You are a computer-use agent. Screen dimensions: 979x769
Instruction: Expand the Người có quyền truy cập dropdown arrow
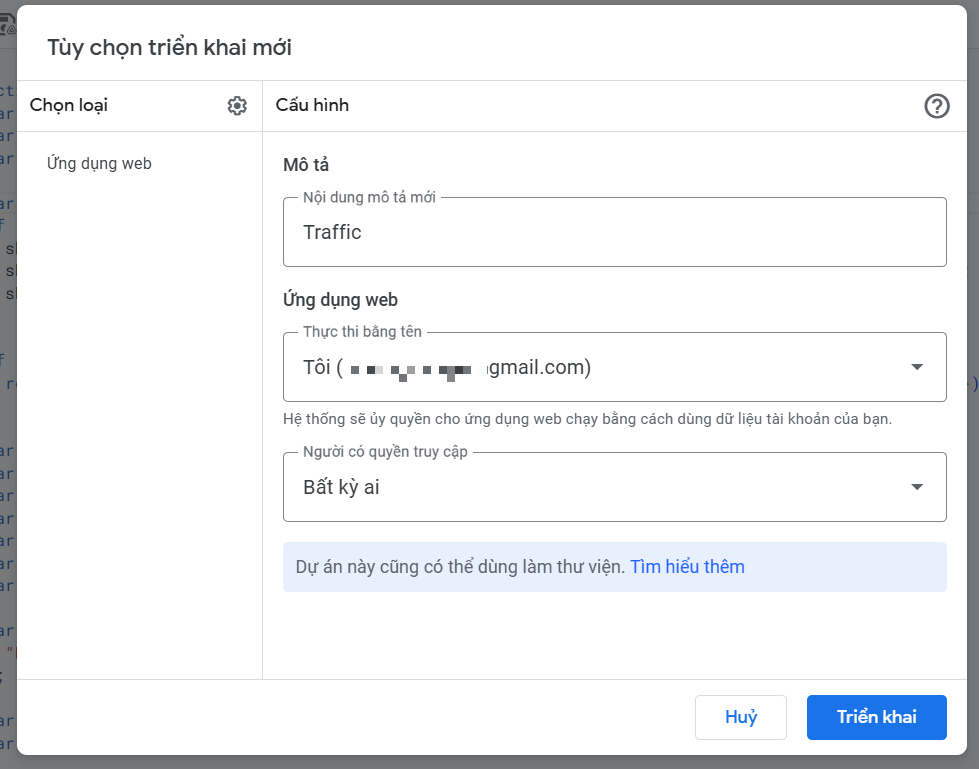click(x=917, y=487)
